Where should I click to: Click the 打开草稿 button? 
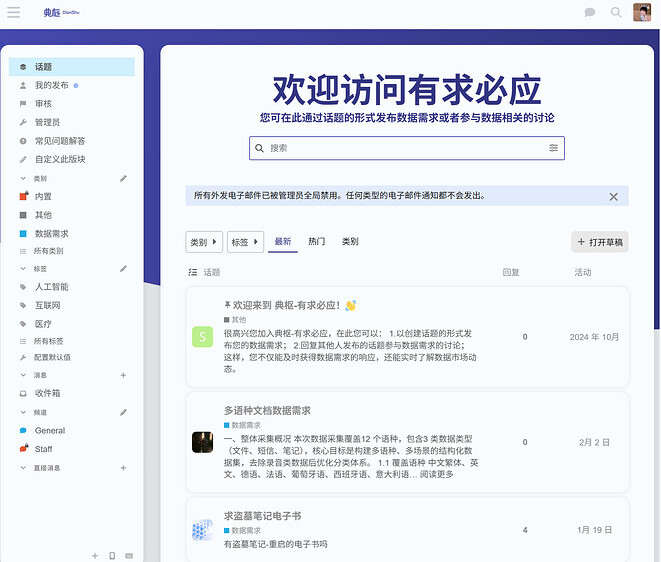(x=600, y=242)
